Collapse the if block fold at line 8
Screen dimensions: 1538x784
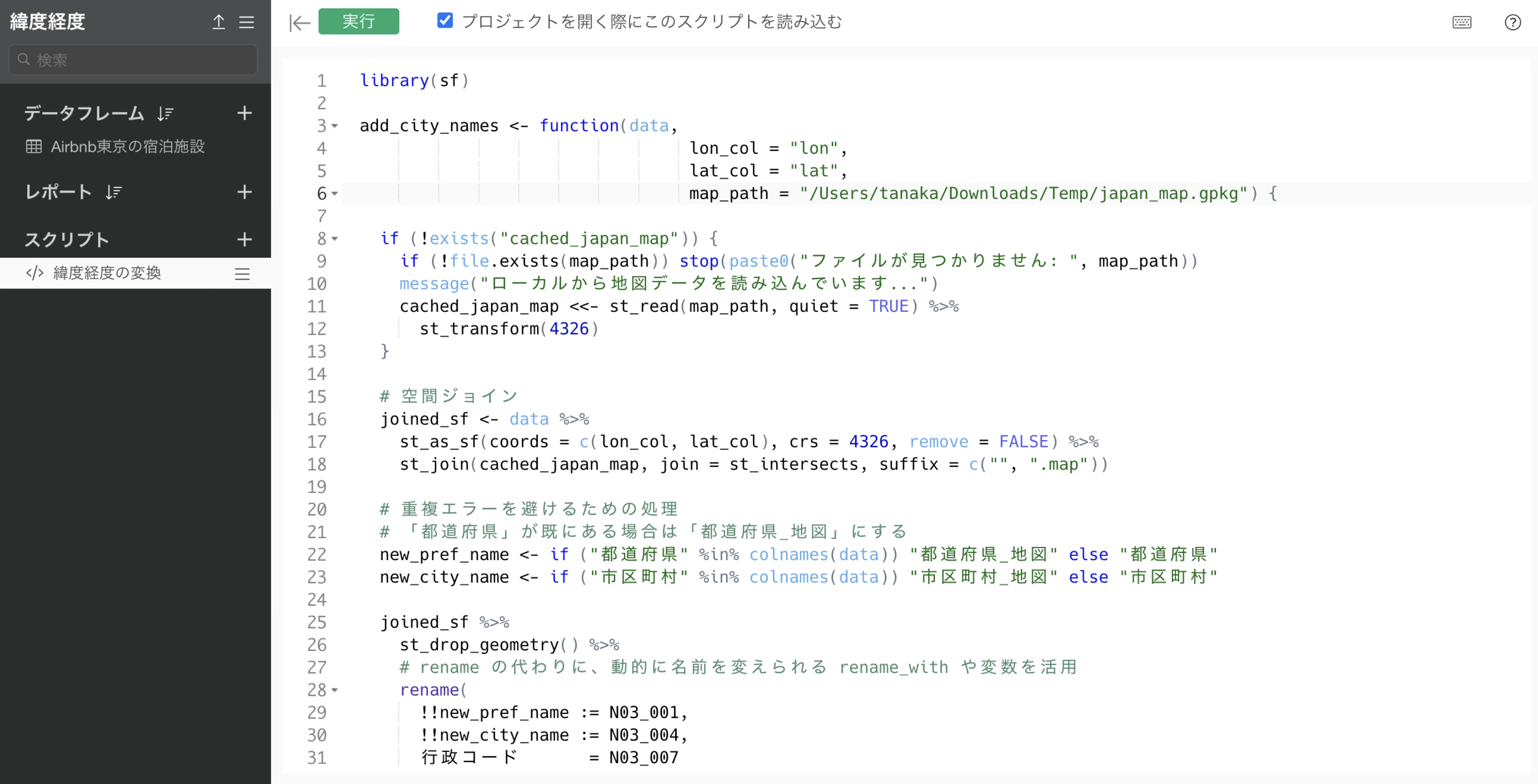(x=335, y=239)
